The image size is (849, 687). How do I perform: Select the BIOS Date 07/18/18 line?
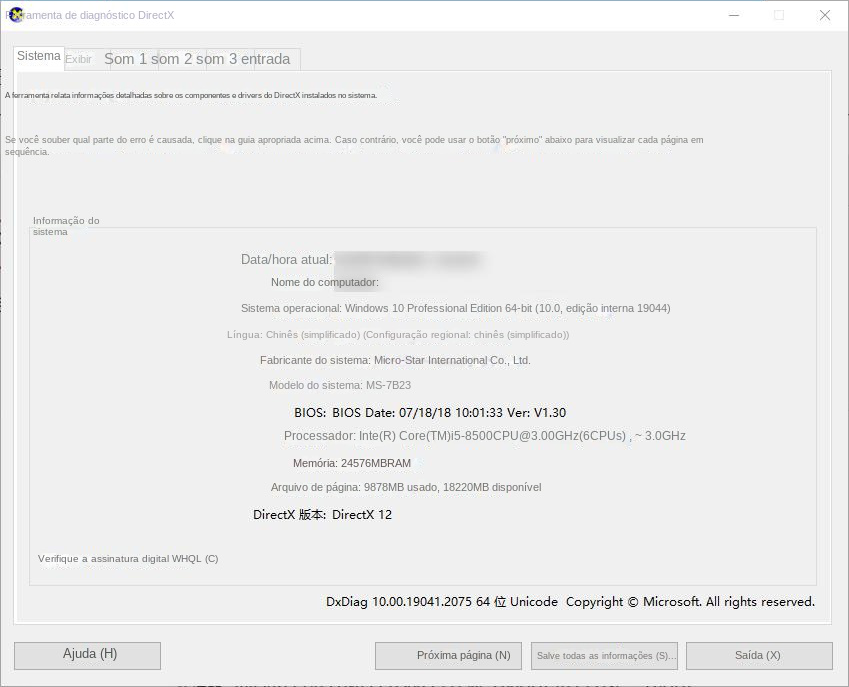430,413
